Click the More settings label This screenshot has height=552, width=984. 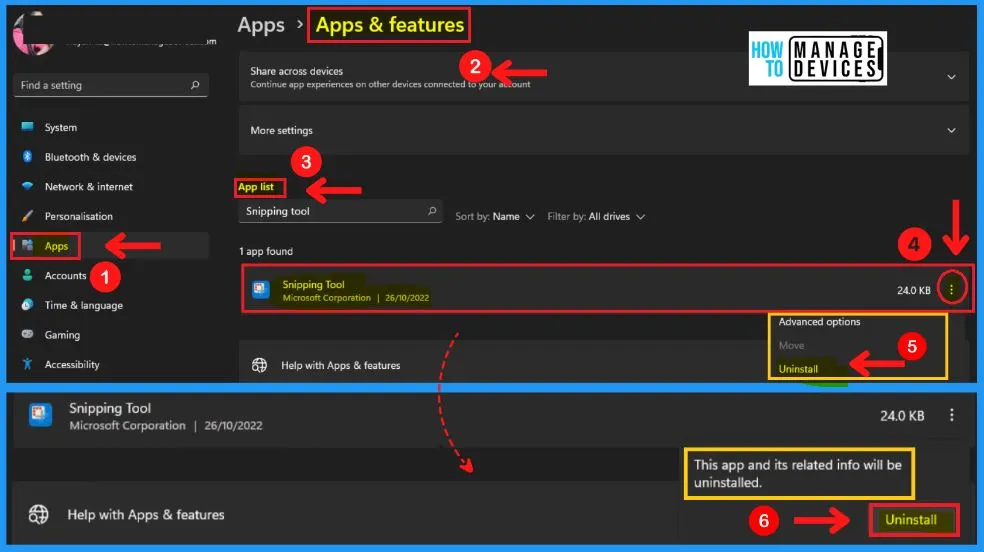coord(281,130)
